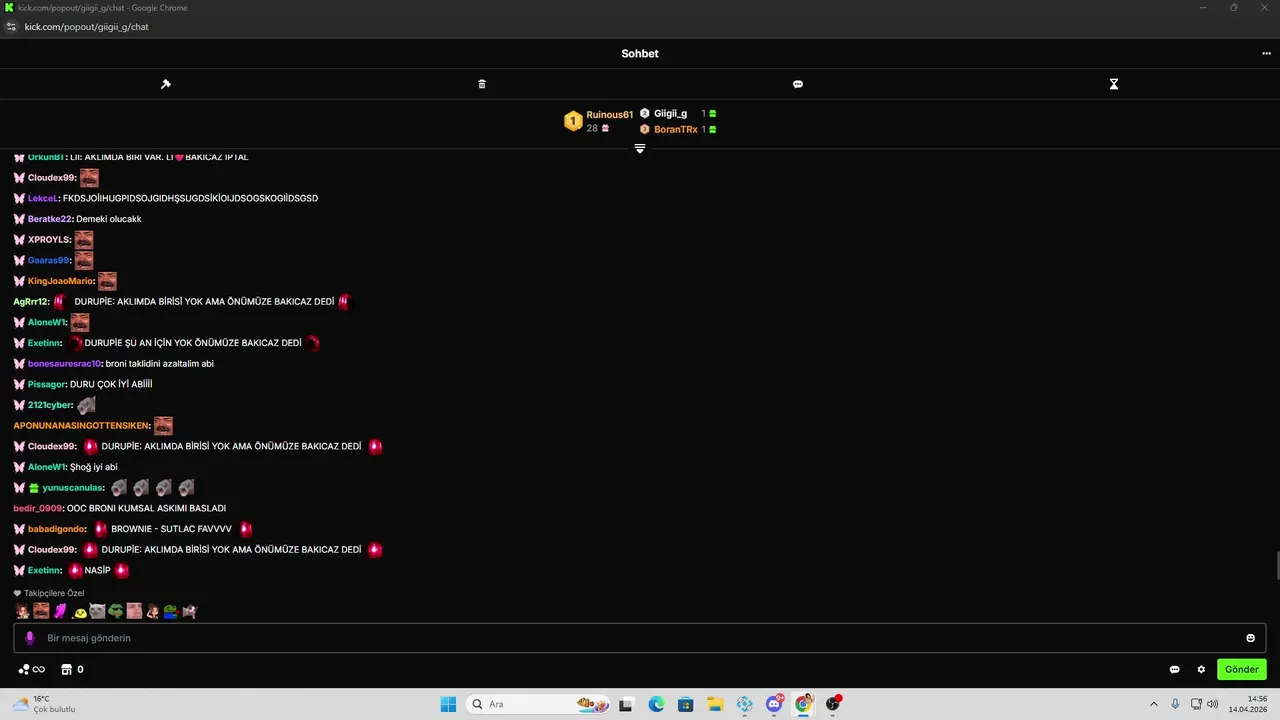Click the gold rank 1 badge by Ruinous61
Image resolution: width=1280 pixels, height=720 pixels.
573,121
